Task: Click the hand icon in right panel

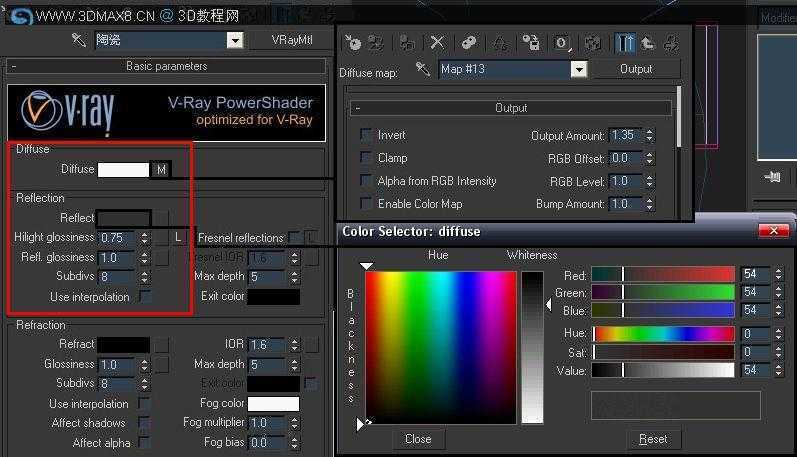Action: coord(772,177)
